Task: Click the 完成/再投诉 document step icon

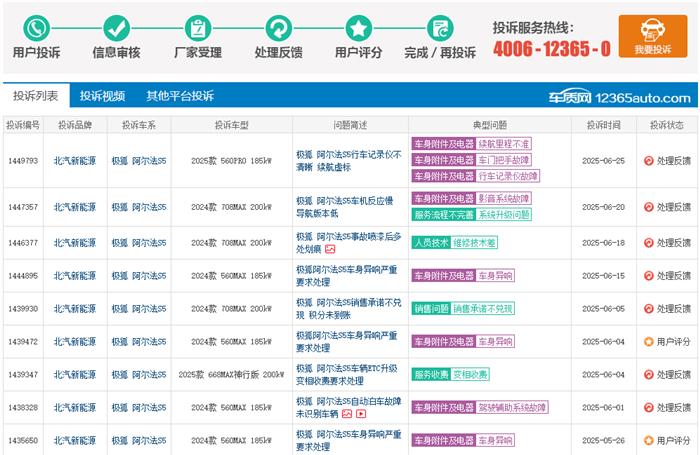Action: [x=440, y=28]
